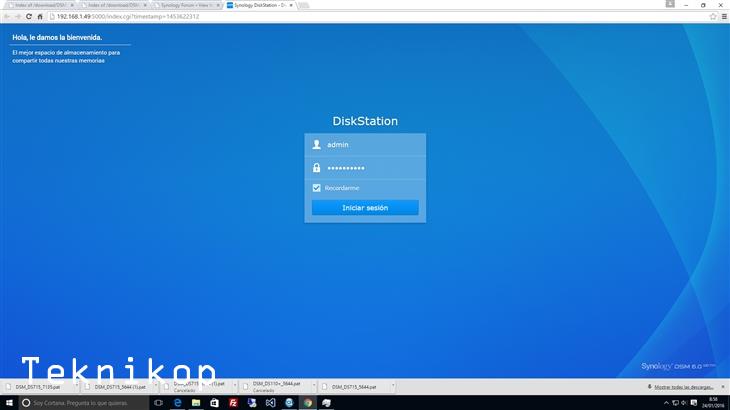
Task: Click the Cortana search box
Action: pyautogui.click(x=85, y=402)
